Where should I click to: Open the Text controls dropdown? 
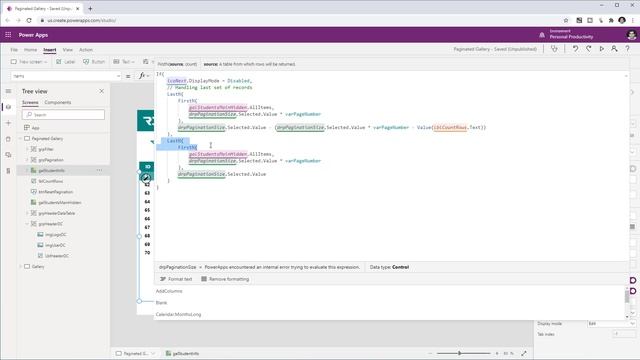(124, 62)
